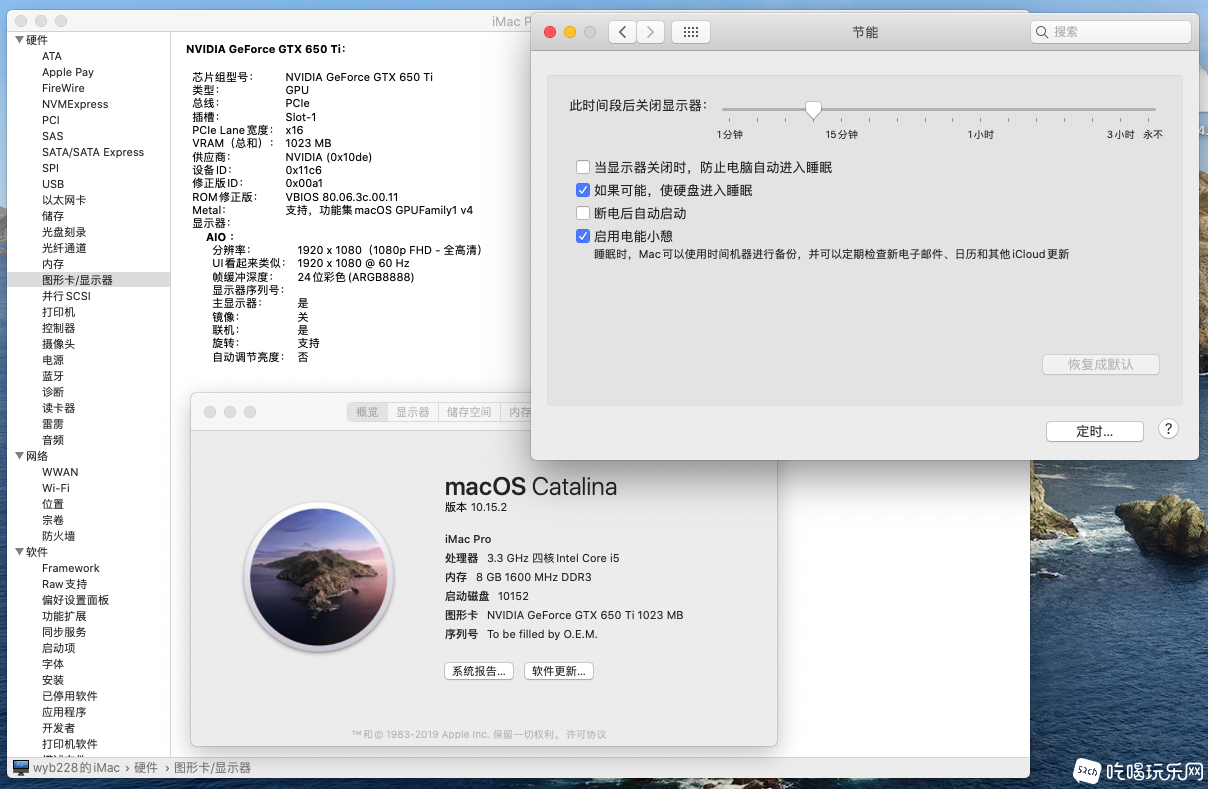Select 雷雳 in the sidebar
This screenshot has height=789, width=1208.
53,424
